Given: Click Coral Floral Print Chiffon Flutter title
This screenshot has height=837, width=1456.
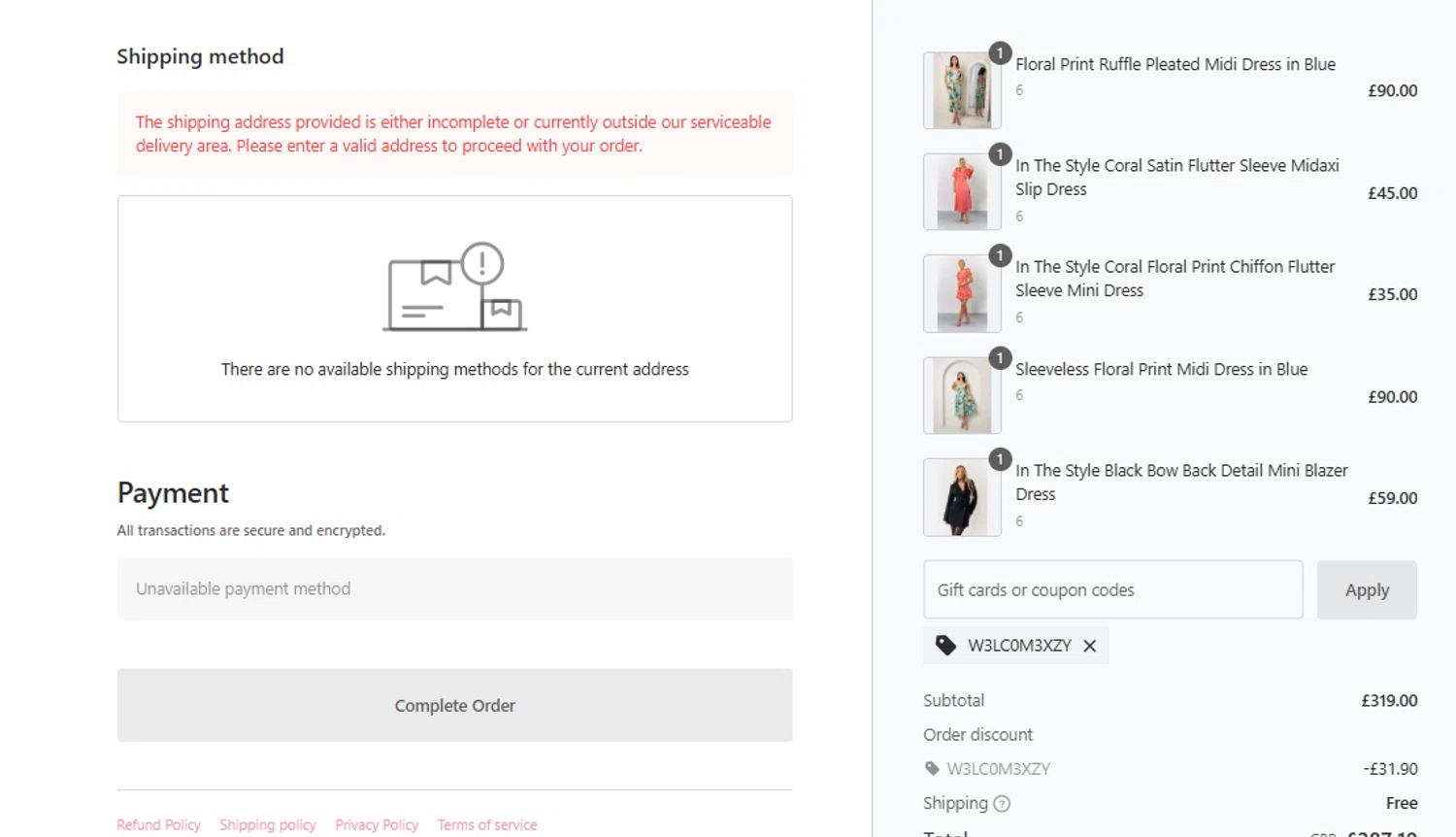Looking at the screenshot, I should (1175, 278).
